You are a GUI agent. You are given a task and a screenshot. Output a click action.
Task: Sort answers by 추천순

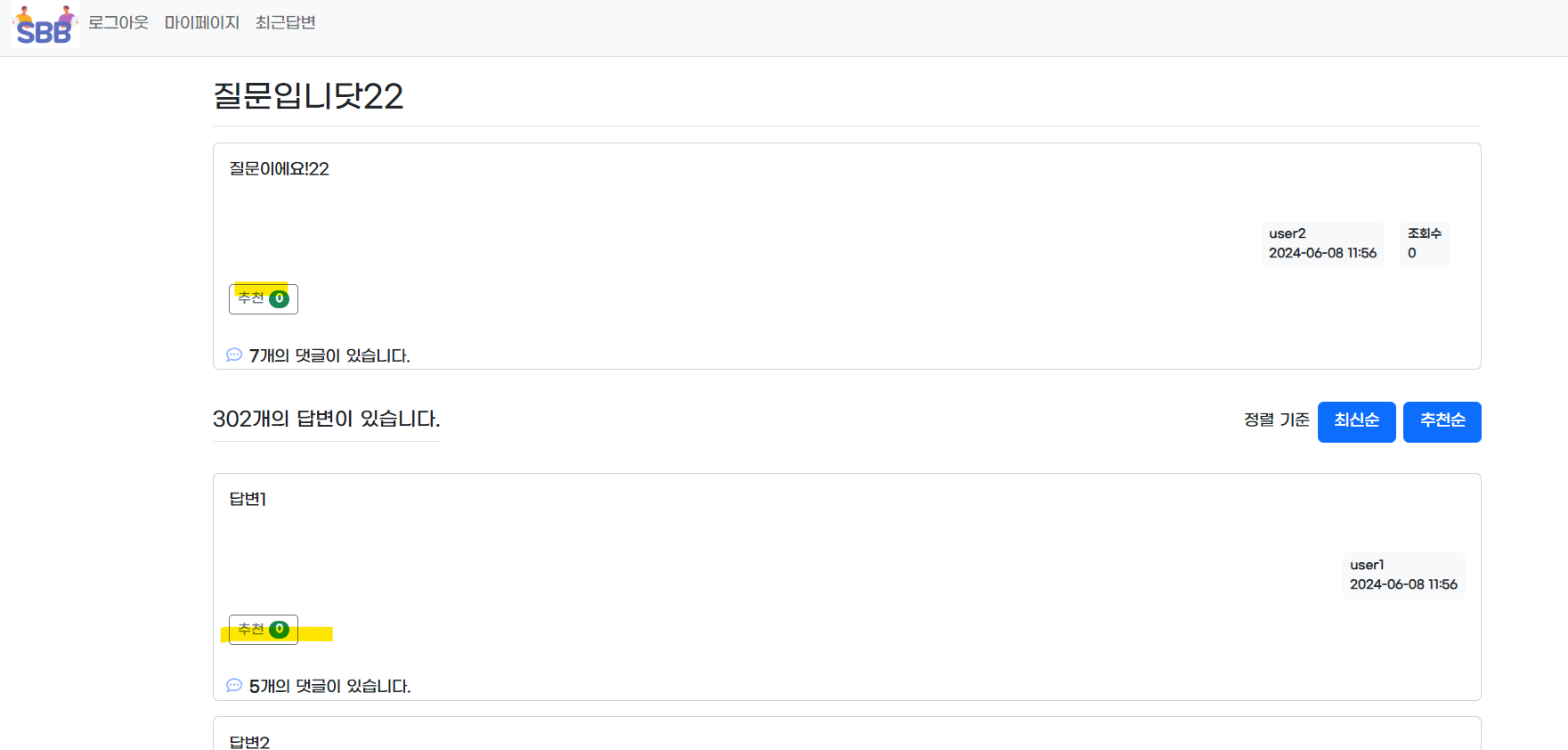[1442, 421]
